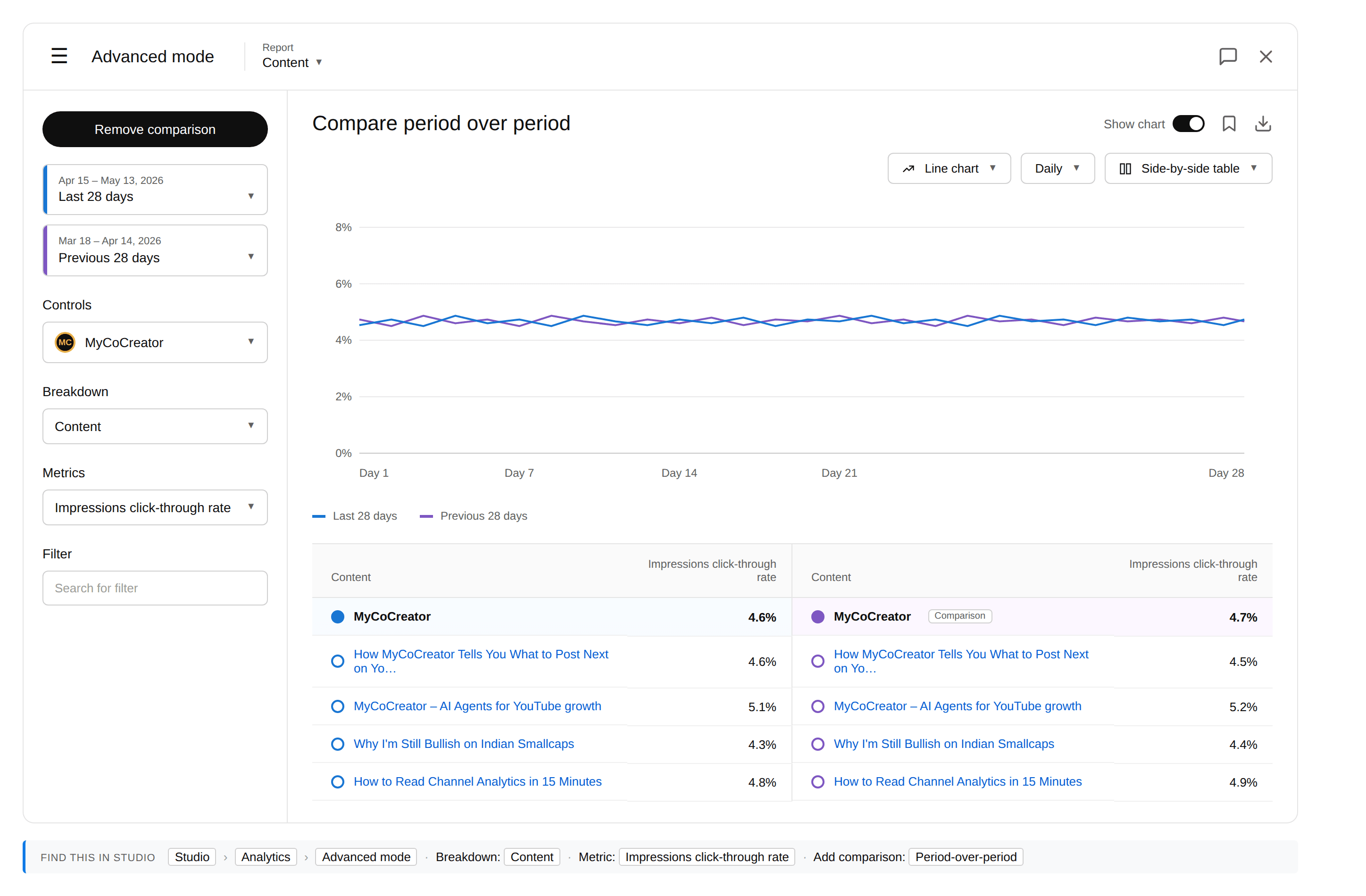Click the MyCoCreator channel avatar icon

(65, 342)
